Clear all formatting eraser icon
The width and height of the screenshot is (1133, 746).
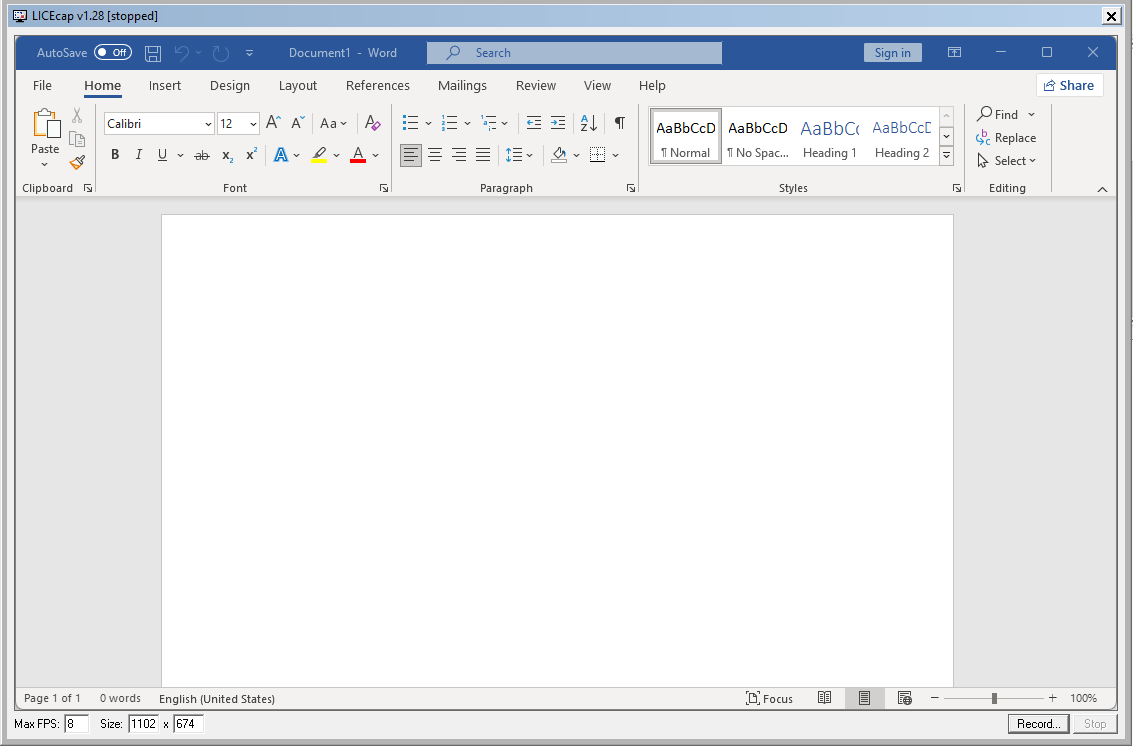pos(372,123)
